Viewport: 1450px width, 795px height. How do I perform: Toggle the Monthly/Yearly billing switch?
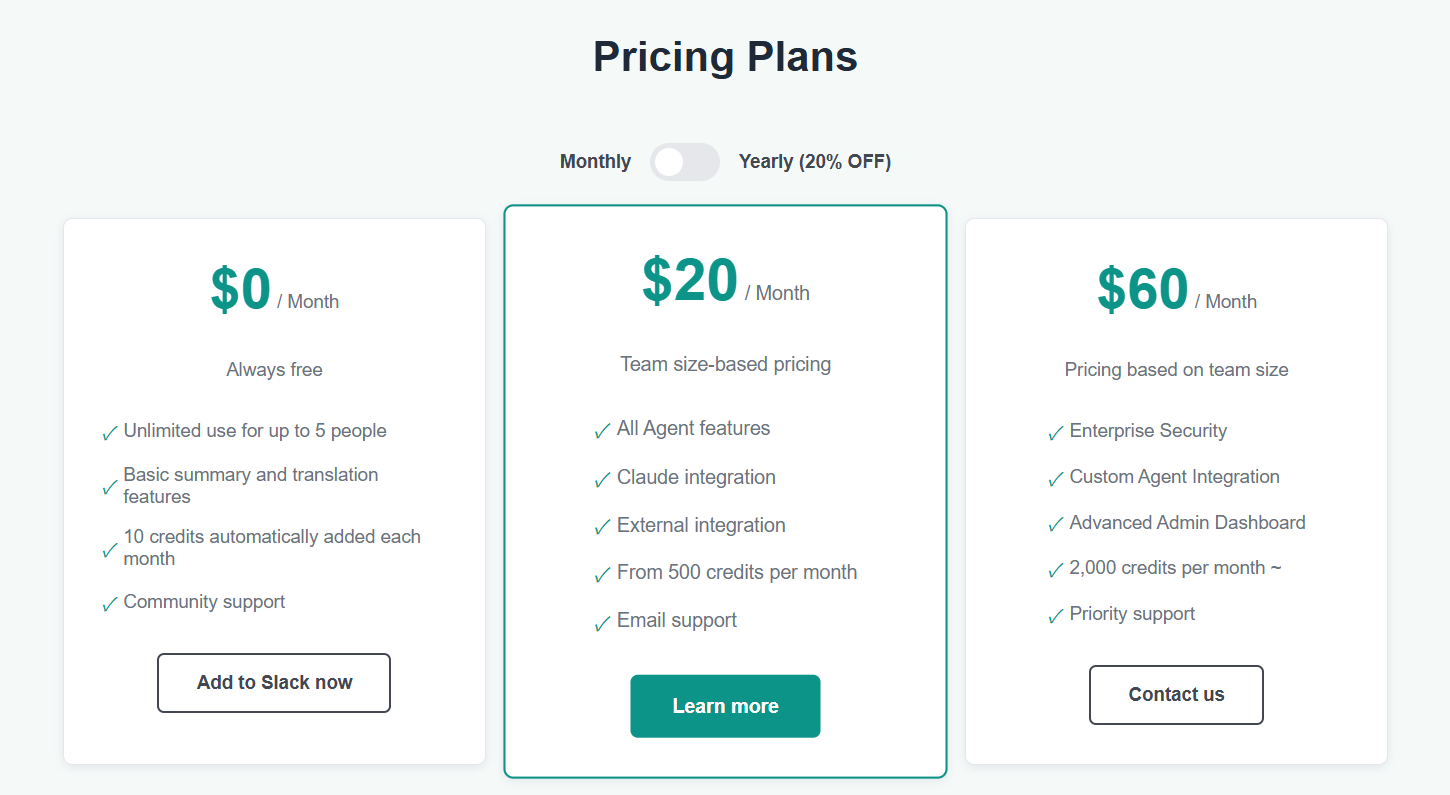coord(684,162)
